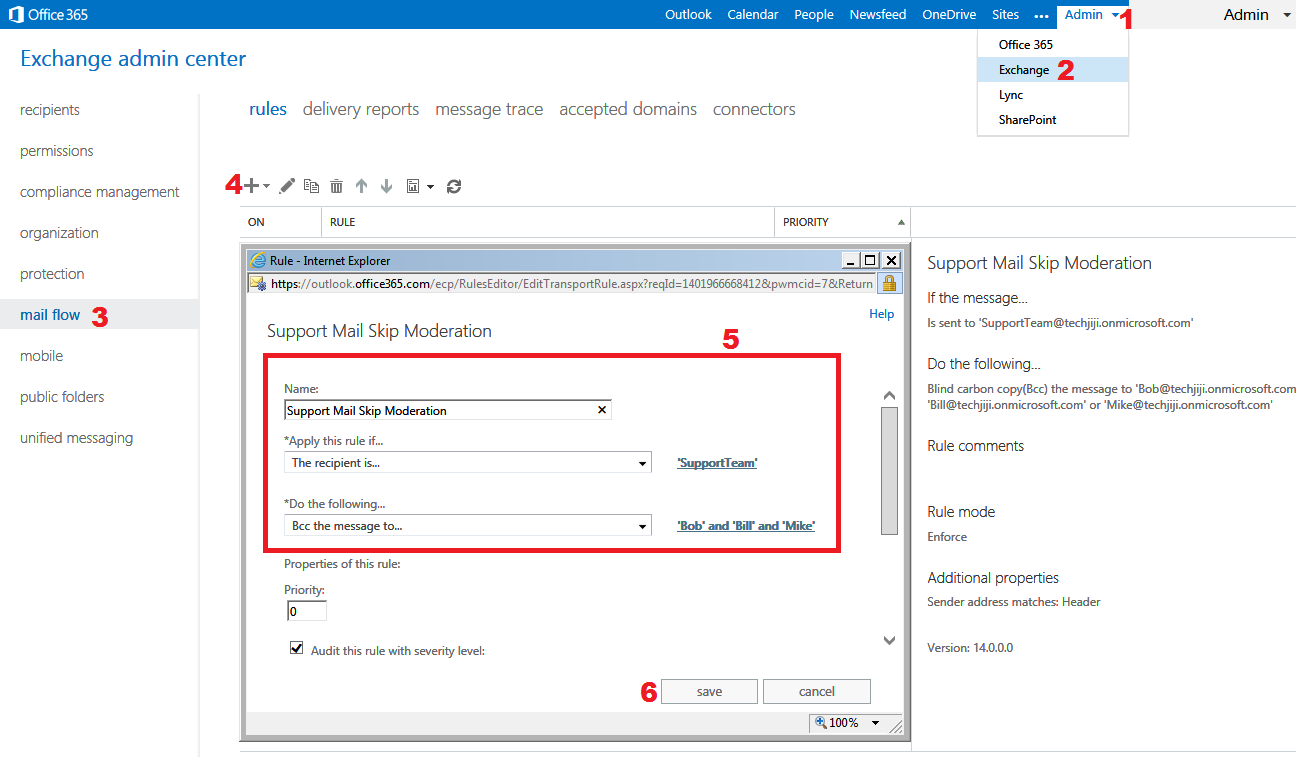Viewport: 1296px width, 757px height.
Task: Clear the Name field with the X button
Action: (601, 409)
